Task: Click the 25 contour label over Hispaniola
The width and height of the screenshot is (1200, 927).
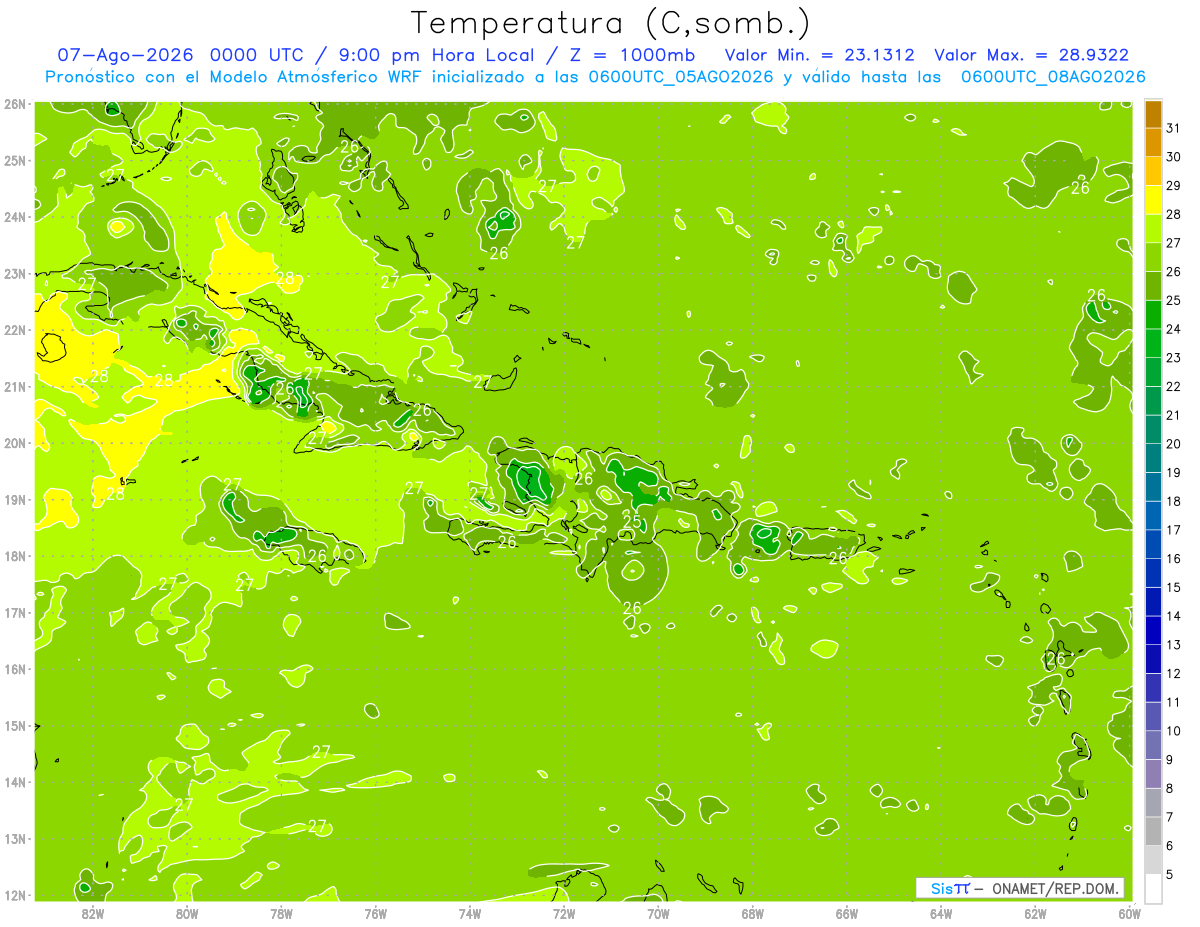Action: (632, 521)
